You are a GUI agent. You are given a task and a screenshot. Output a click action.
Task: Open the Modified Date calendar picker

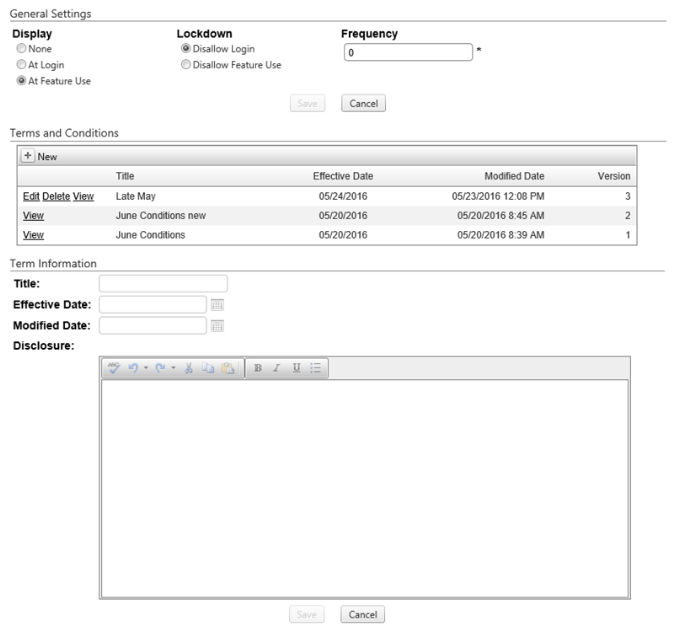[217, 325]
